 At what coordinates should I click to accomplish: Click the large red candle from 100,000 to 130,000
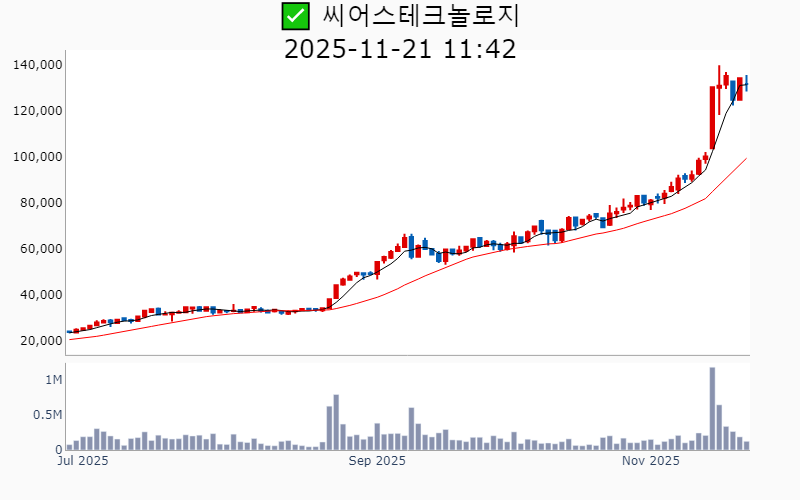712,117
